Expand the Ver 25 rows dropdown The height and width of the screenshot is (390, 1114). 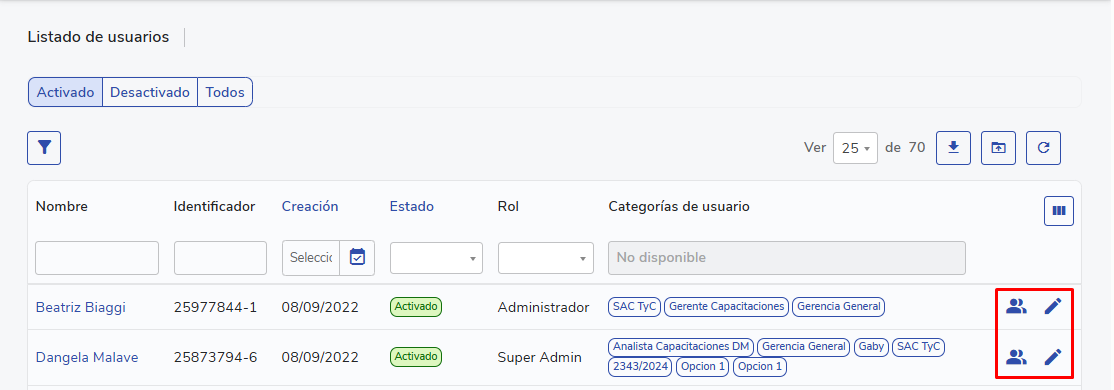point(855,148)
